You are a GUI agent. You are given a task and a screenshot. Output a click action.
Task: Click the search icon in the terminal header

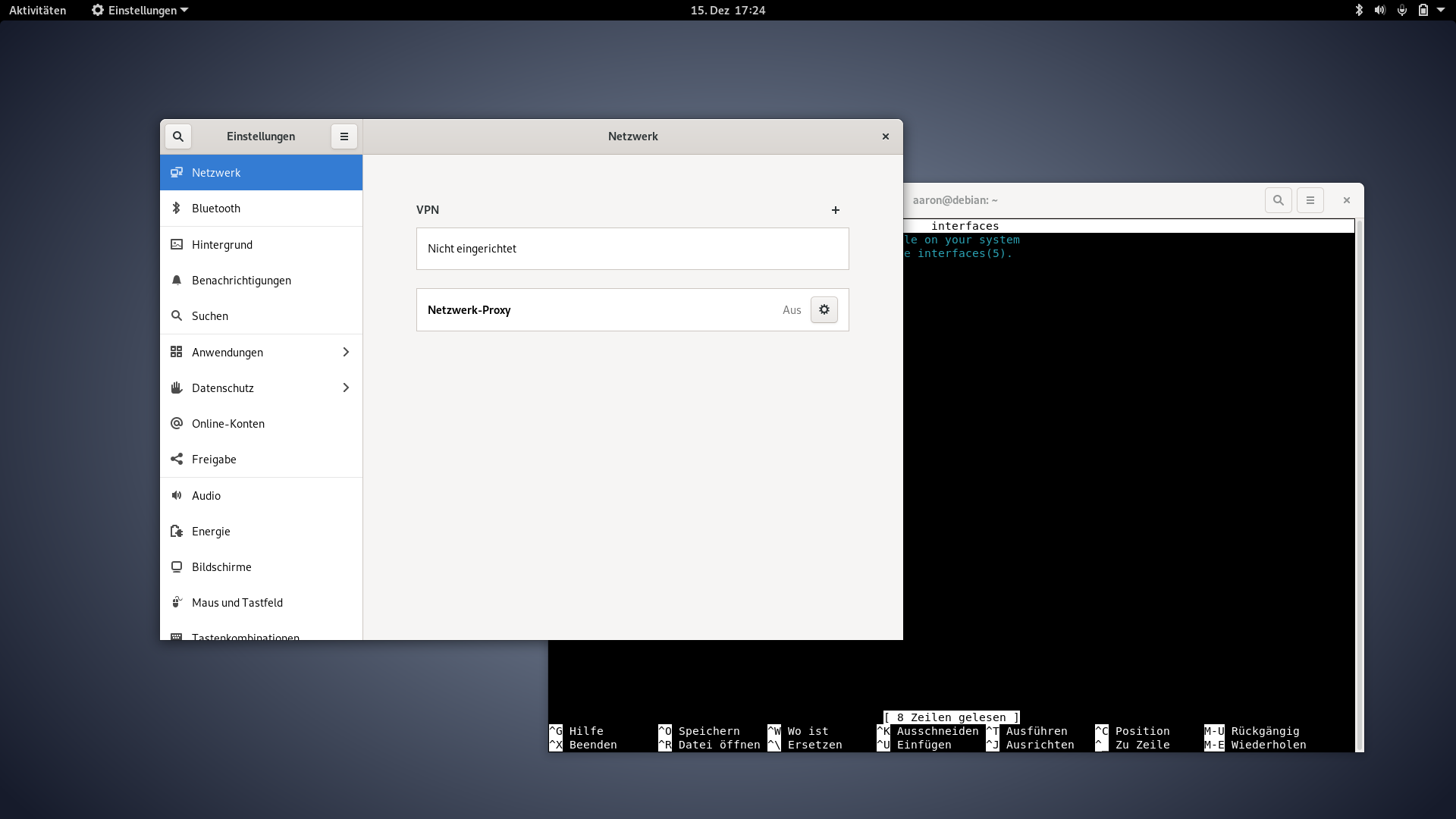coord(1279,200)
